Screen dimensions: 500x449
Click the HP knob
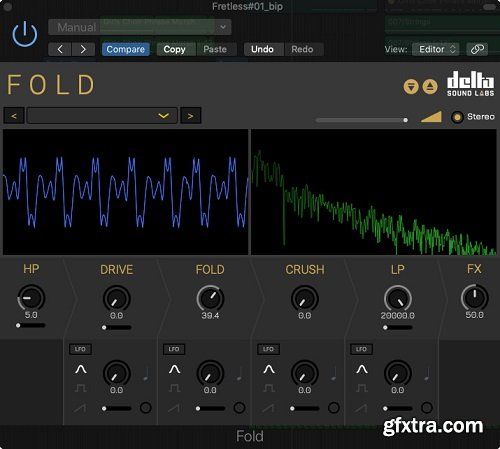pyautogui.click(x=31, y=298)
